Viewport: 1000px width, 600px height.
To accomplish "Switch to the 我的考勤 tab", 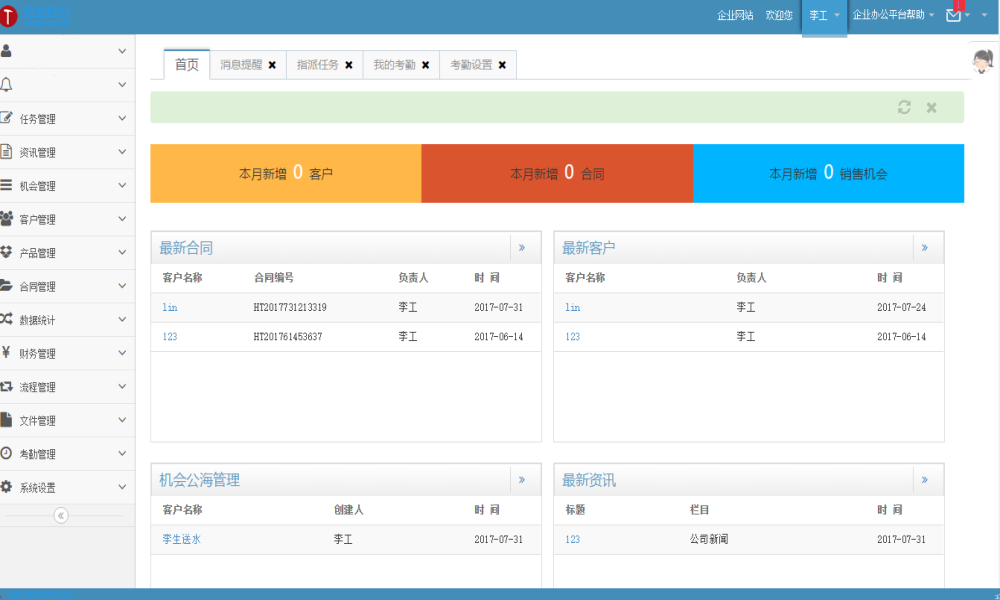I will [394, 65].
